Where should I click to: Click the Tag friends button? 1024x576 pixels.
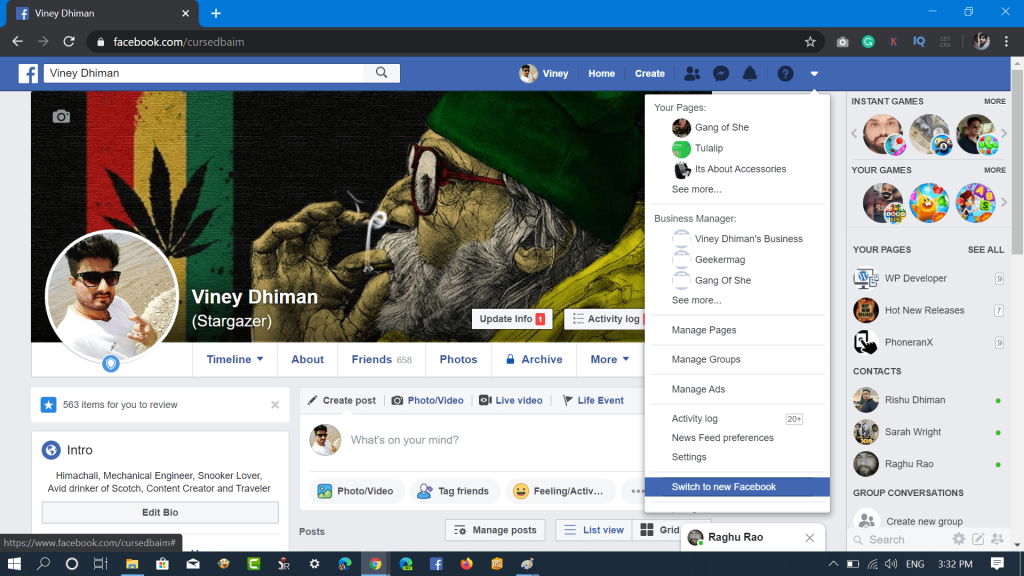pos(454,491)
